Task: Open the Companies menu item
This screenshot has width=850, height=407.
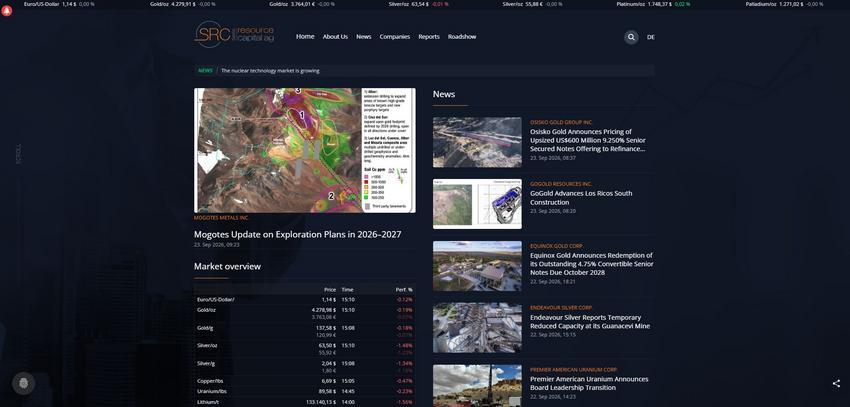Action: [x=395, y=36]
